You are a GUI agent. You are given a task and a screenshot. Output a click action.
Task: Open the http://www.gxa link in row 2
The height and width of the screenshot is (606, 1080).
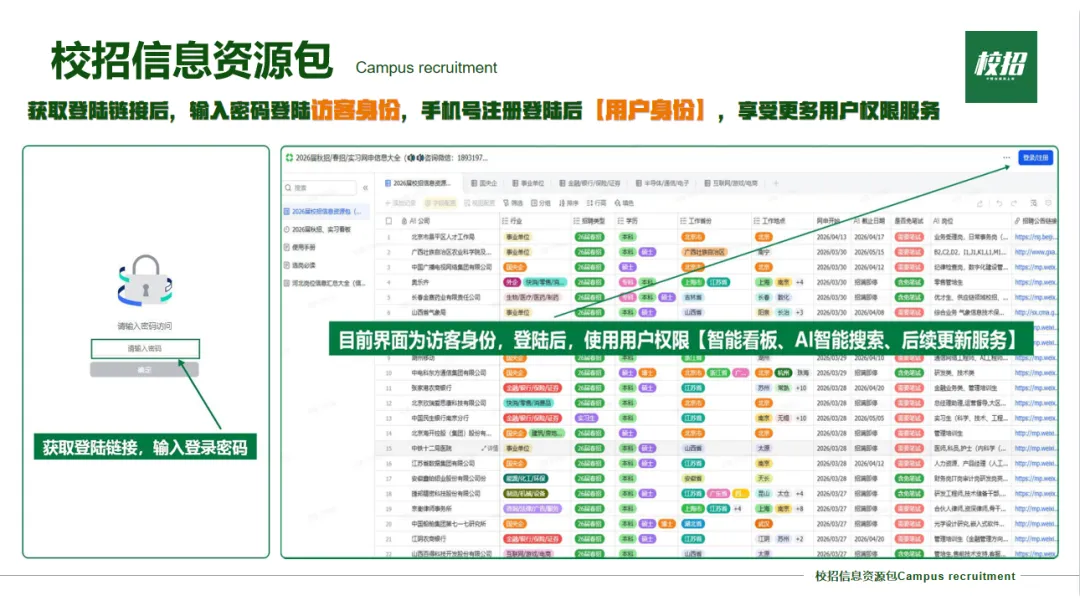(x=1035, y=252)
